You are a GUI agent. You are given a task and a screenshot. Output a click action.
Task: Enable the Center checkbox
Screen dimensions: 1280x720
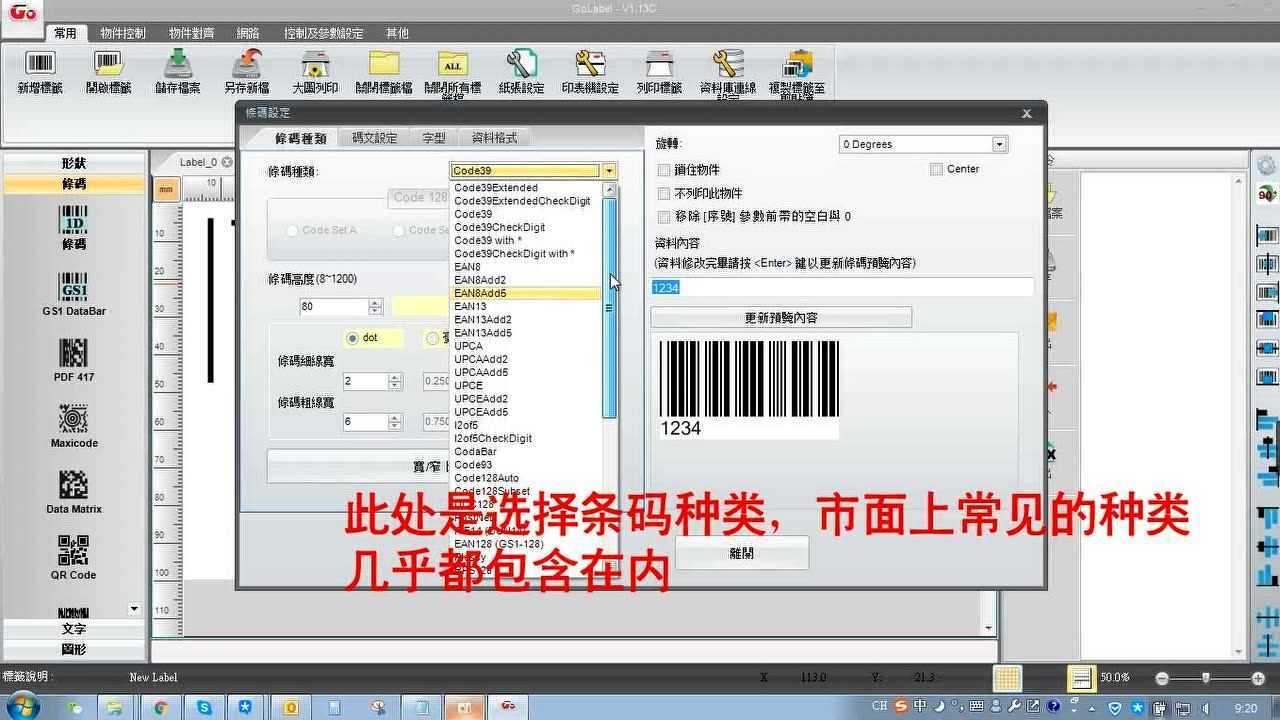coord(937,169)
